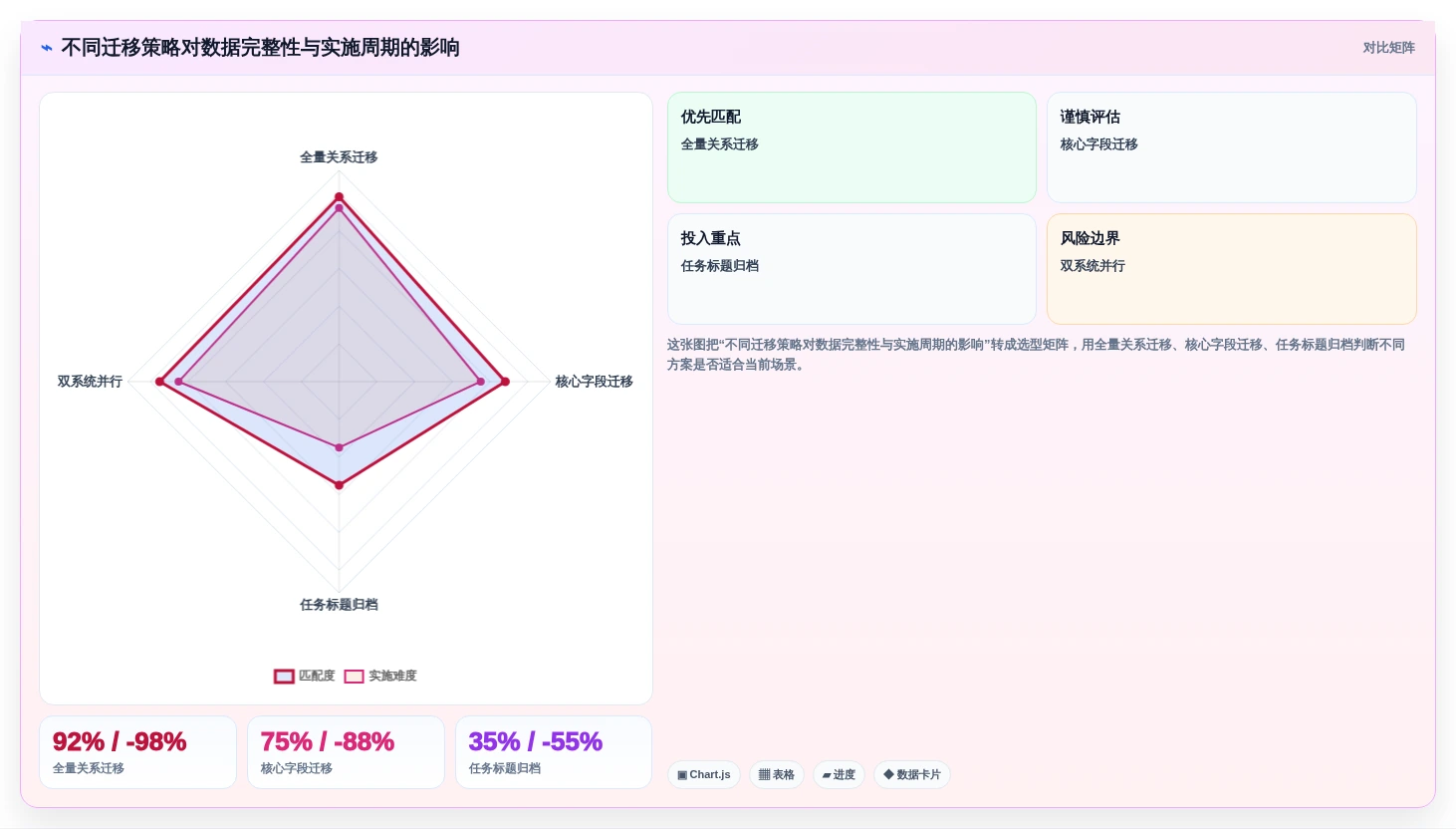1456x829 pixels.
Task: Click the 核心字段迁移 text in 谨慎评估 card
Action: click(1099, 144)
